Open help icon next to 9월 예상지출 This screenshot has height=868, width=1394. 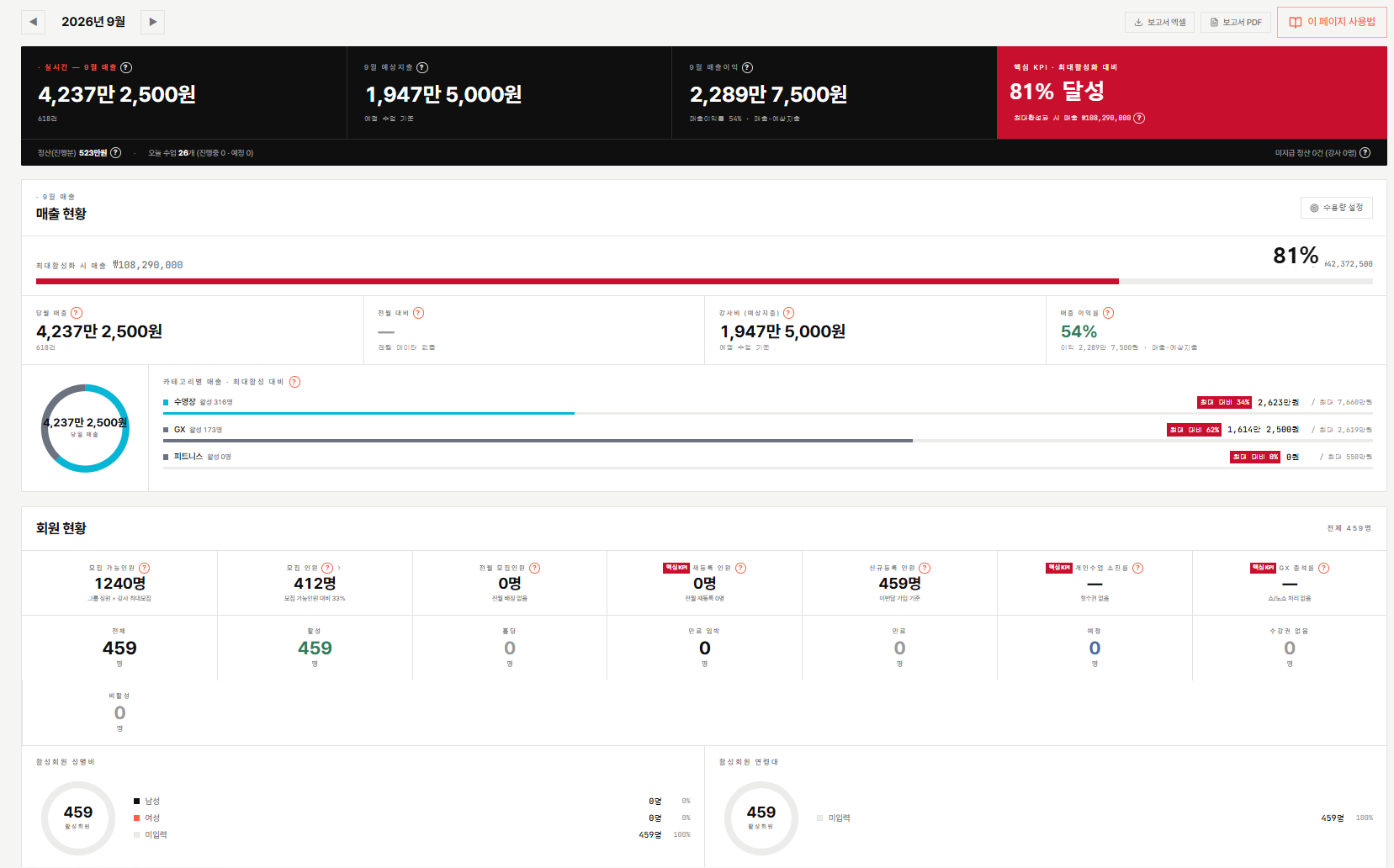click(x=422, y=67)
